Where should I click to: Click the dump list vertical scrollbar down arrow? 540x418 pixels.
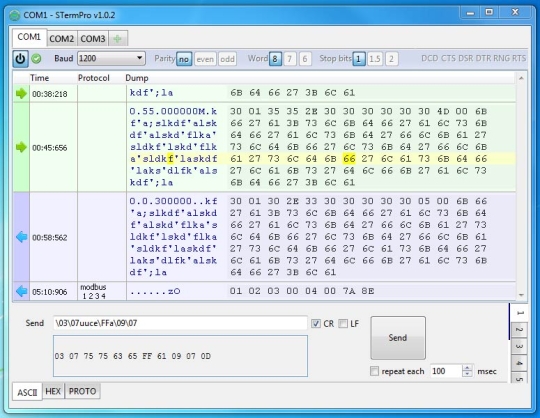(x=521, y=295)
